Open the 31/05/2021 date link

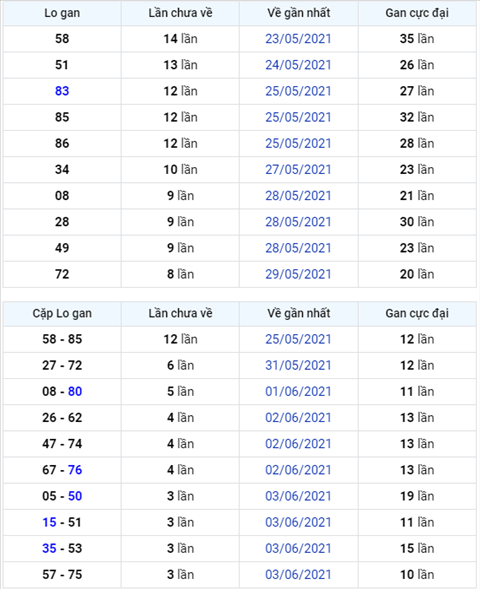(298, 365)
